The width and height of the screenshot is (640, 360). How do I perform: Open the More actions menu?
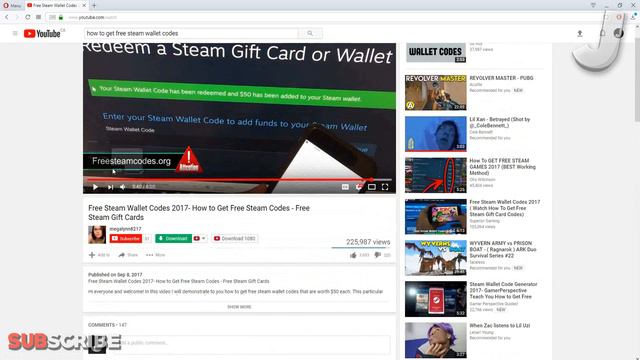coord(156,255)
